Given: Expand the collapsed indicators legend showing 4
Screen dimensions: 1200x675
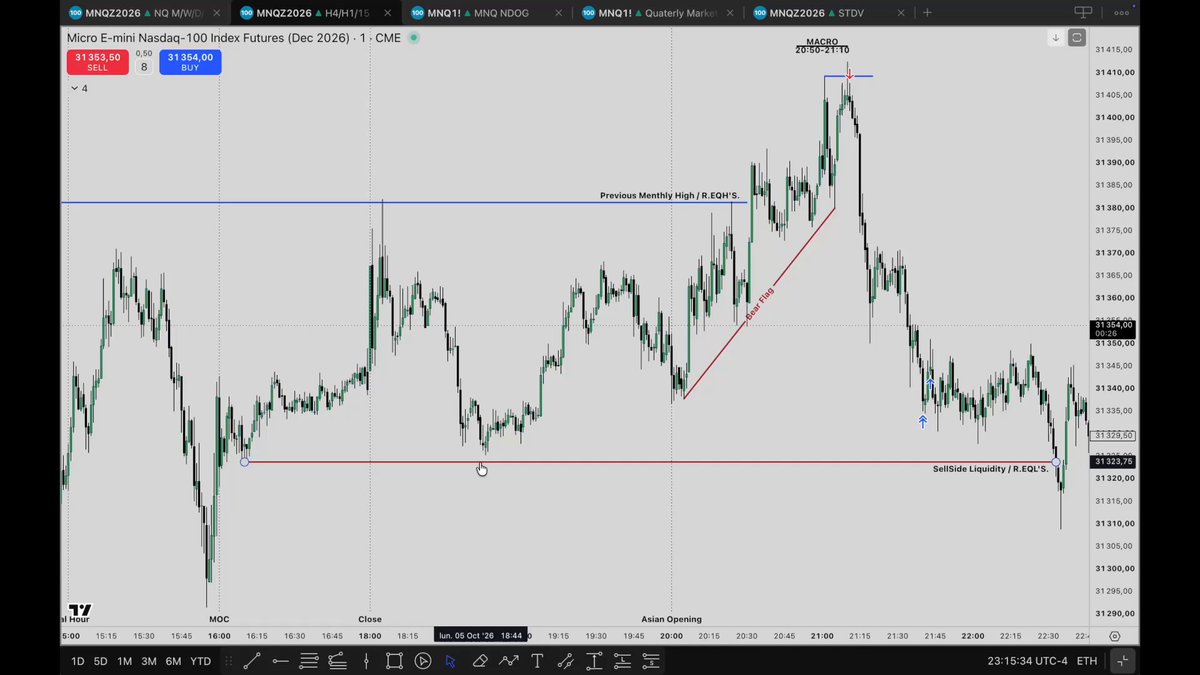Looking at the screenshot, I should tap(79, 88).
